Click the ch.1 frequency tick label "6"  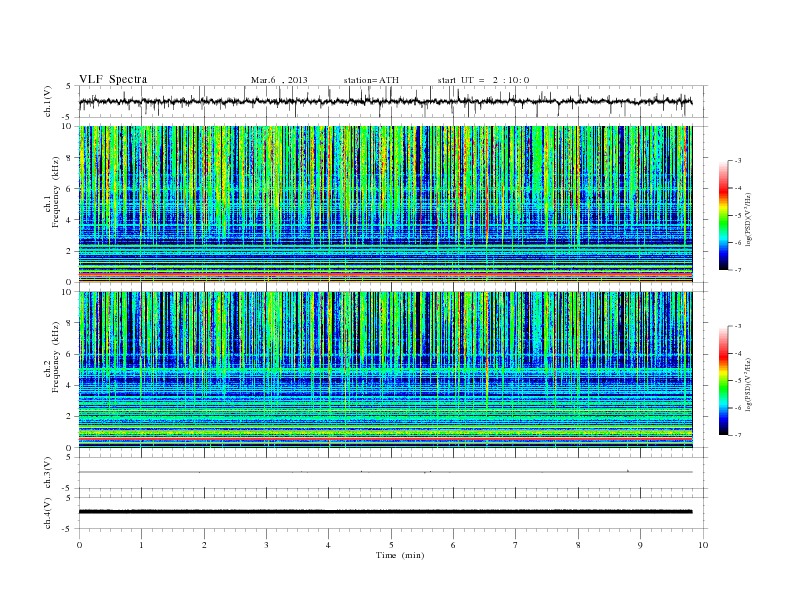click(x=70, y=189)
